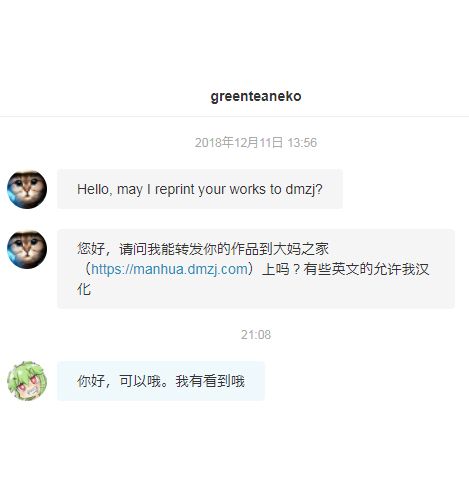Open the manhua.dmzj.com link
The height and width of the screenshot is (504, 469).
click(169, 269)
